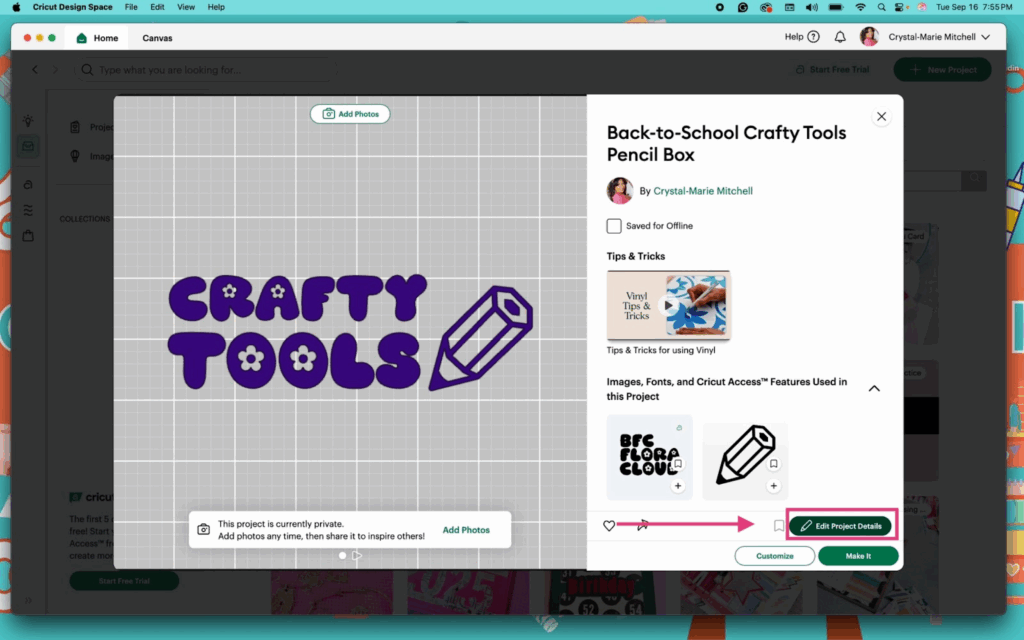Click the wavy lines sidebar icon

[28, 210]
